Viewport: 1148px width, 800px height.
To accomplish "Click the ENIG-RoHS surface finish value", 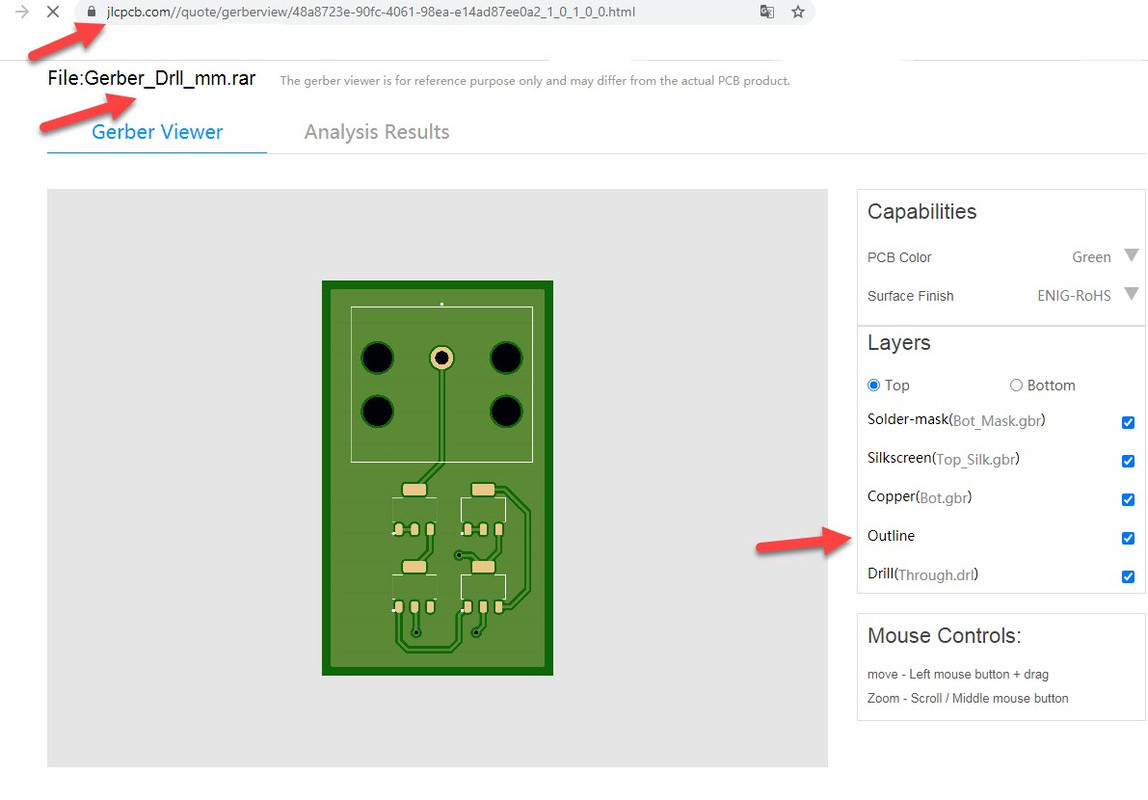I will 1073,296.
